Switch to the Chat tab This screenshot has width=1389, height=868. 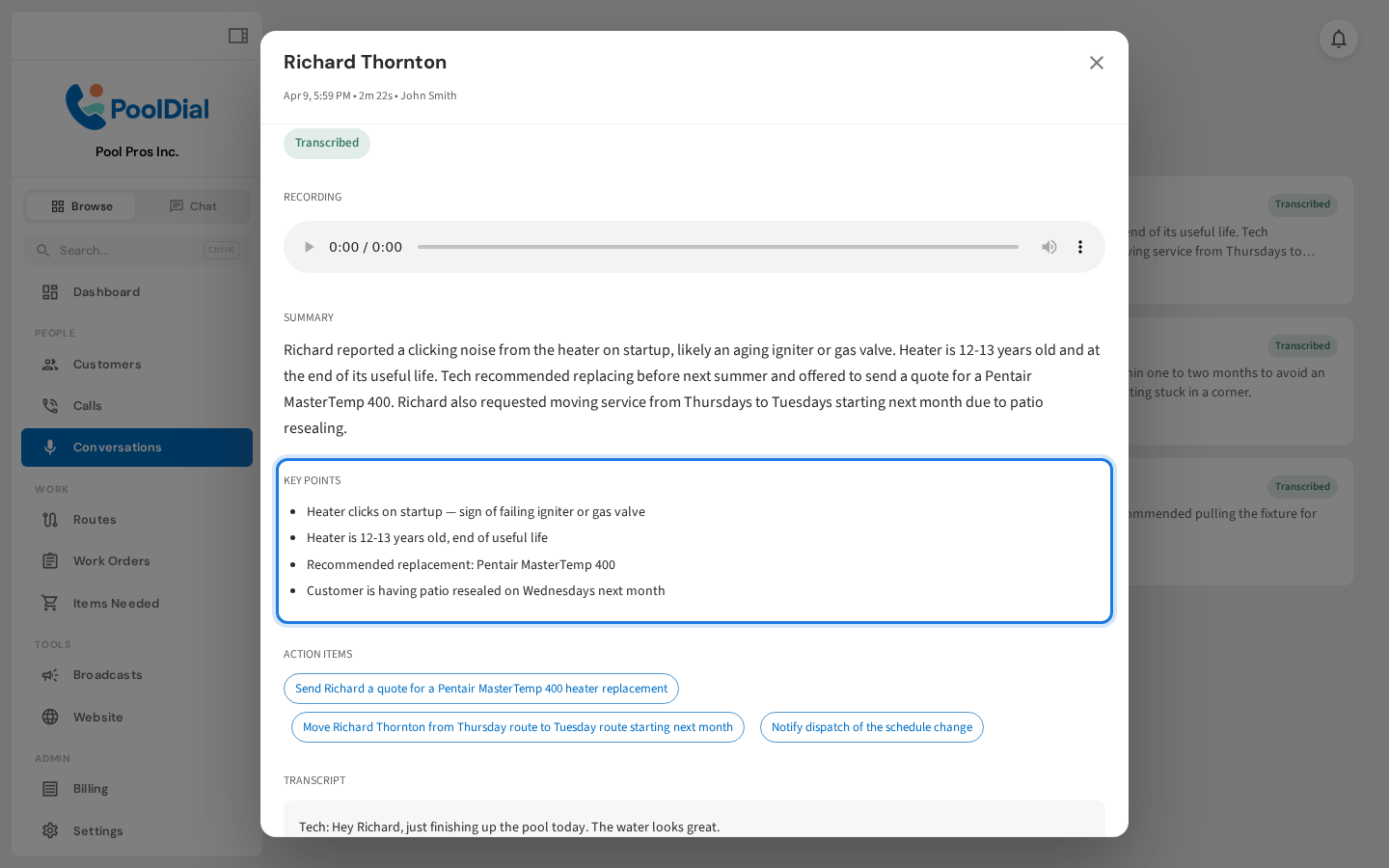click(194, 205)
